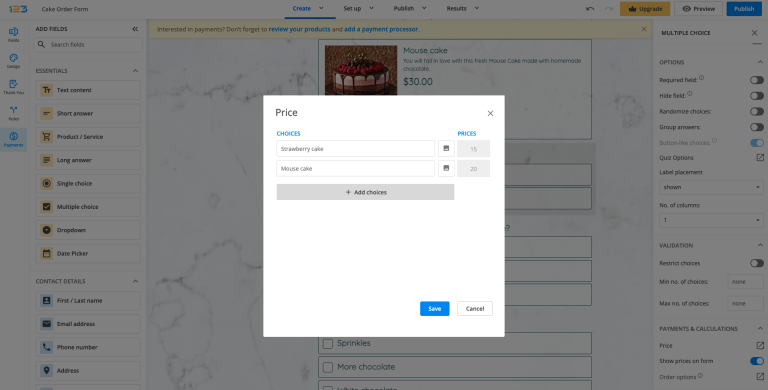Open the Create tab dropdown arrow
768x390 pixels.
321,8
